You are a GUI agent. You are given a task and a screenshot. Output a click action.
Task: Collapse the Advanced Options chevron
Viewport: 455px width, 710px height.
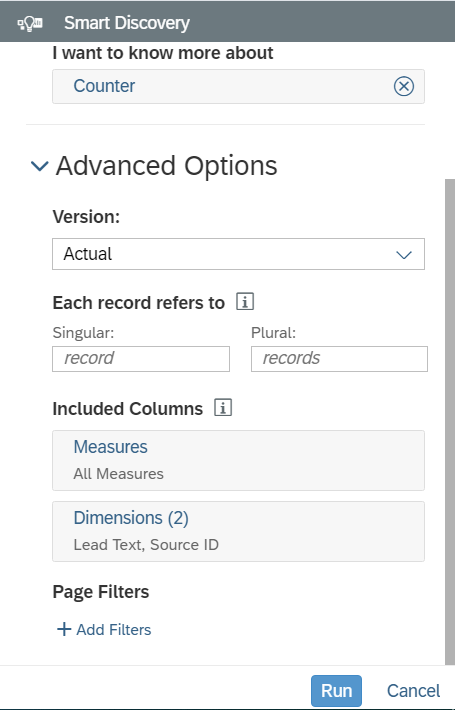[x=39, y=166]
